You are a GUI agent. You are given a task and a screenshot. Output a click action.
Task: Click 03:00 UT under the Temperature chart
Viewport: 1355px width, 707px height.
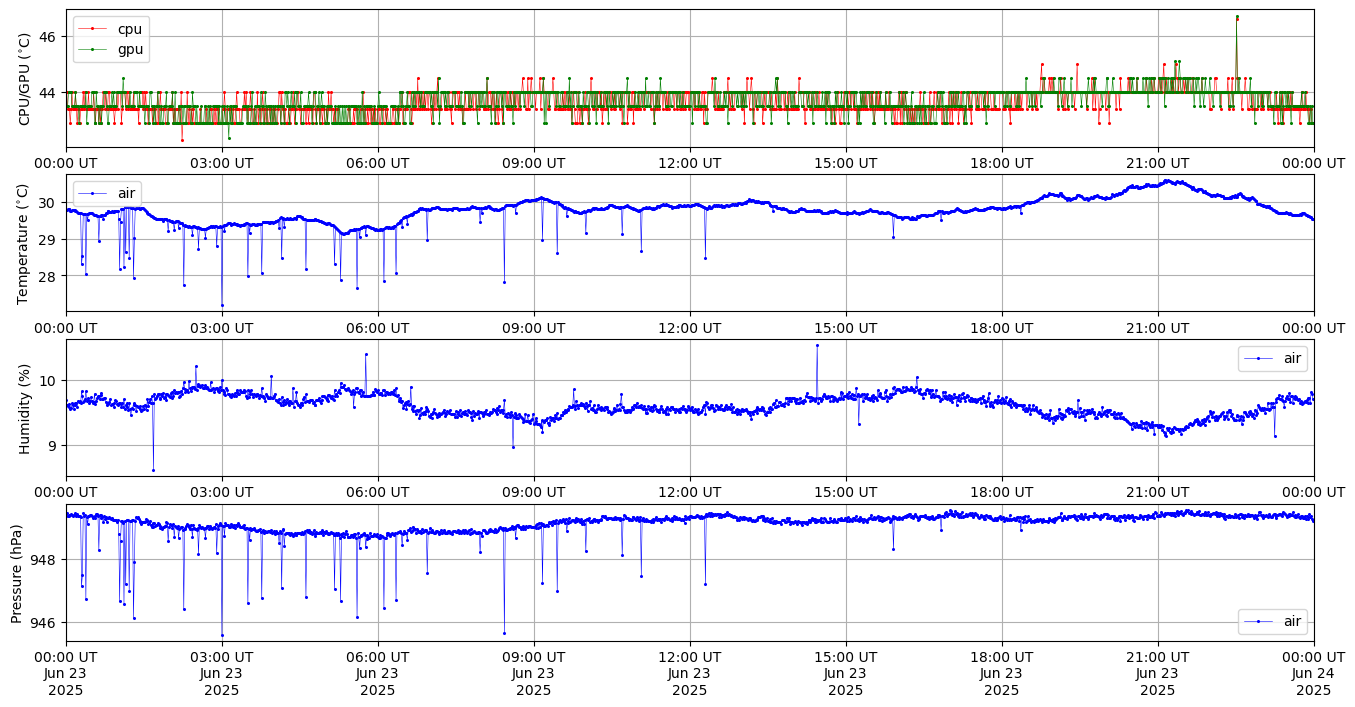(222, 328)
